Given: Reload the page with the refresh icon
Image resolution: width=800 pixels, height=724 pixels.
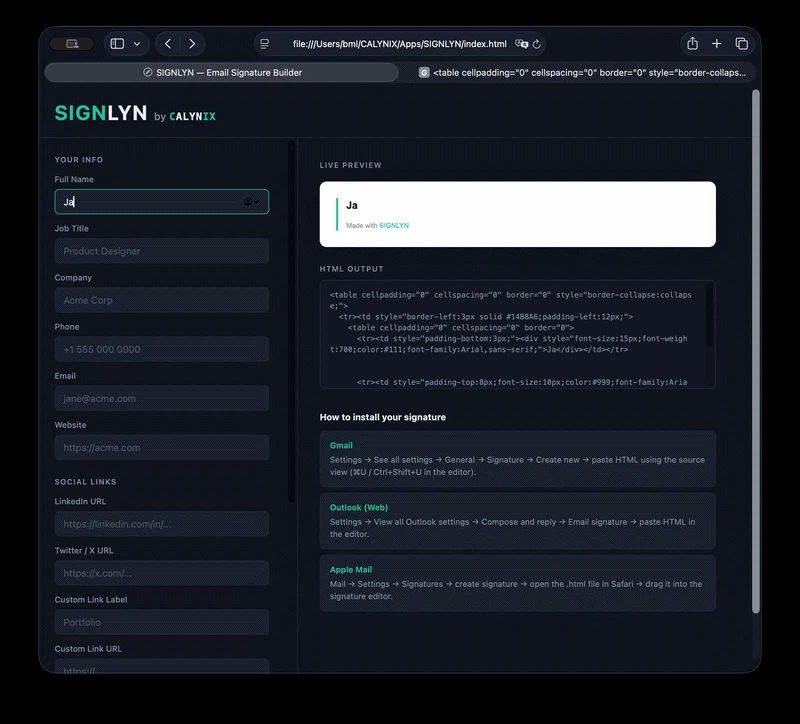Looking at the screenshot, I should tap(537, 44).
